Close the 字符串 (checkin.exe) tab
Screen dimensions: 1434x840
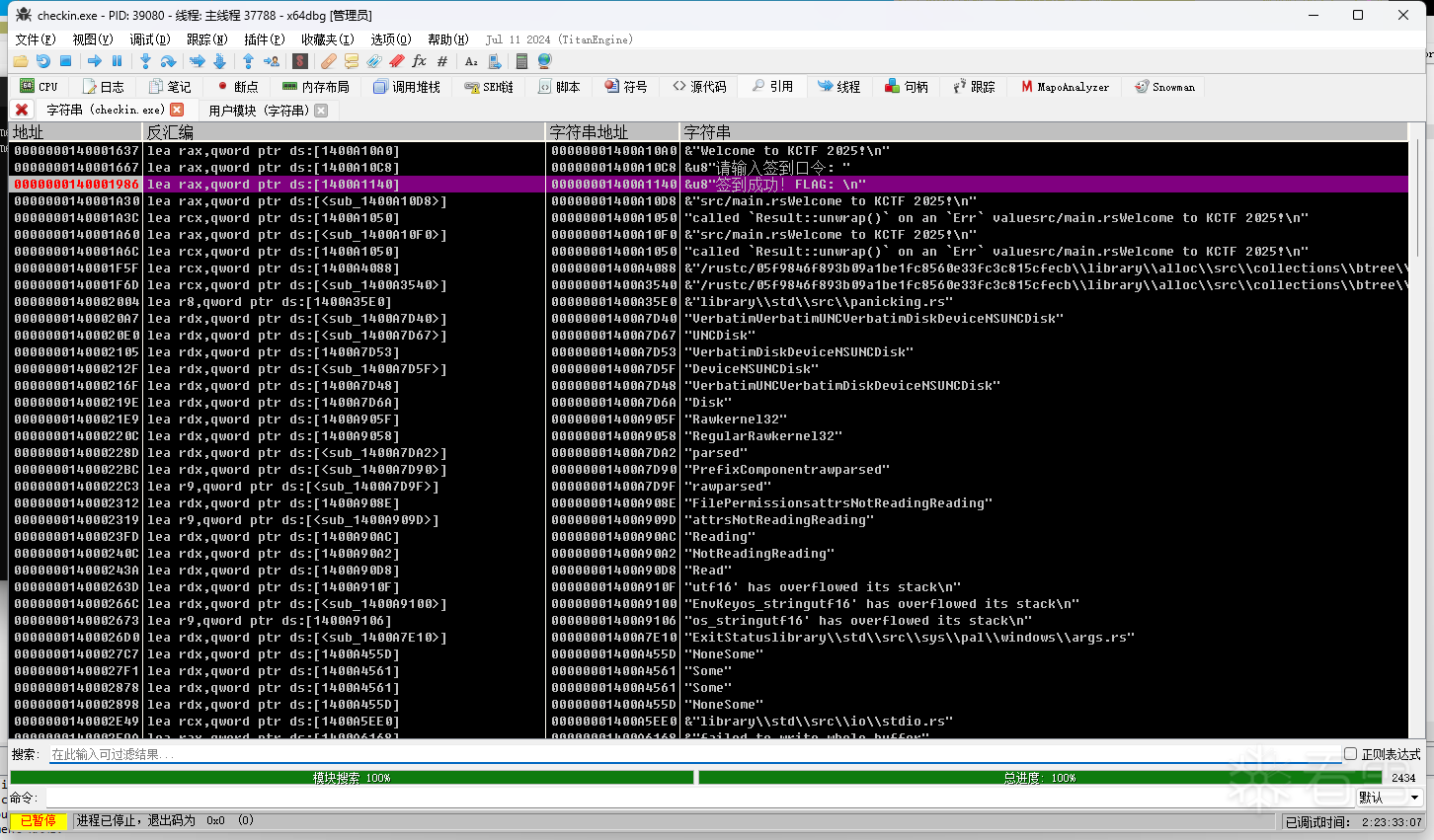tap(177, 110)
